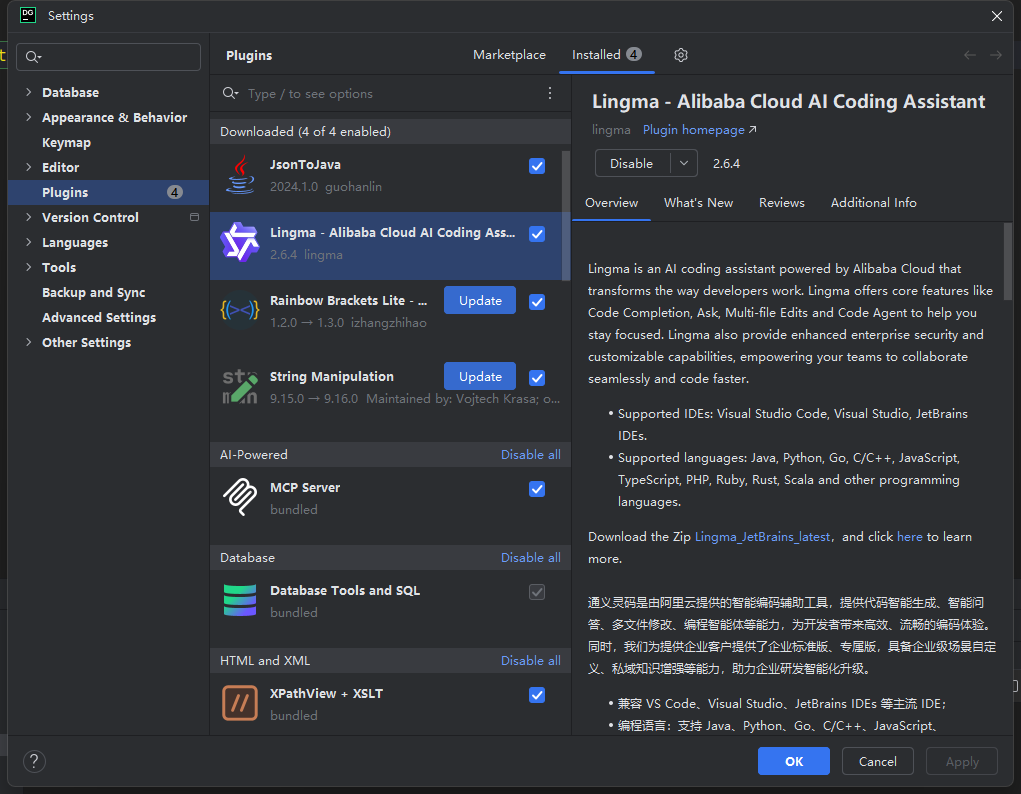The width and height of the screenshot is (1021, 794).
Task: Expand the Editor settings node
Action: point(29,167)
